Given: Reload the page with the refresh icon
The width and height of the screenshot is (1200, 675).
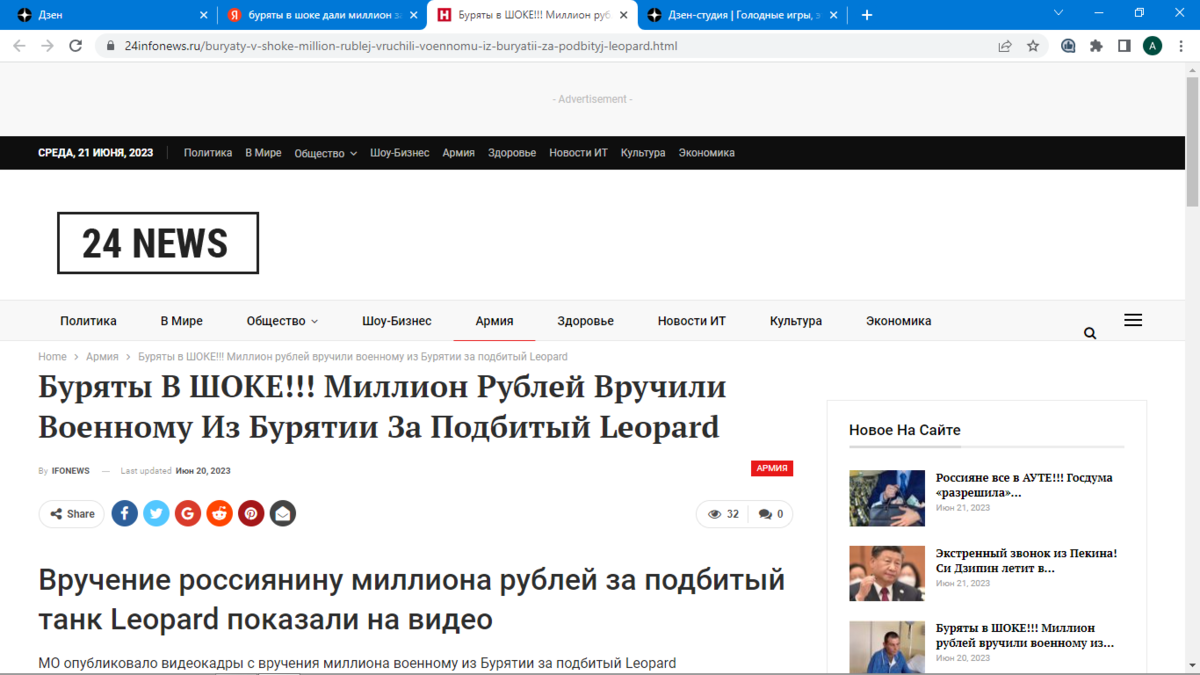Looking at the screenshot, I should point(75,46).
